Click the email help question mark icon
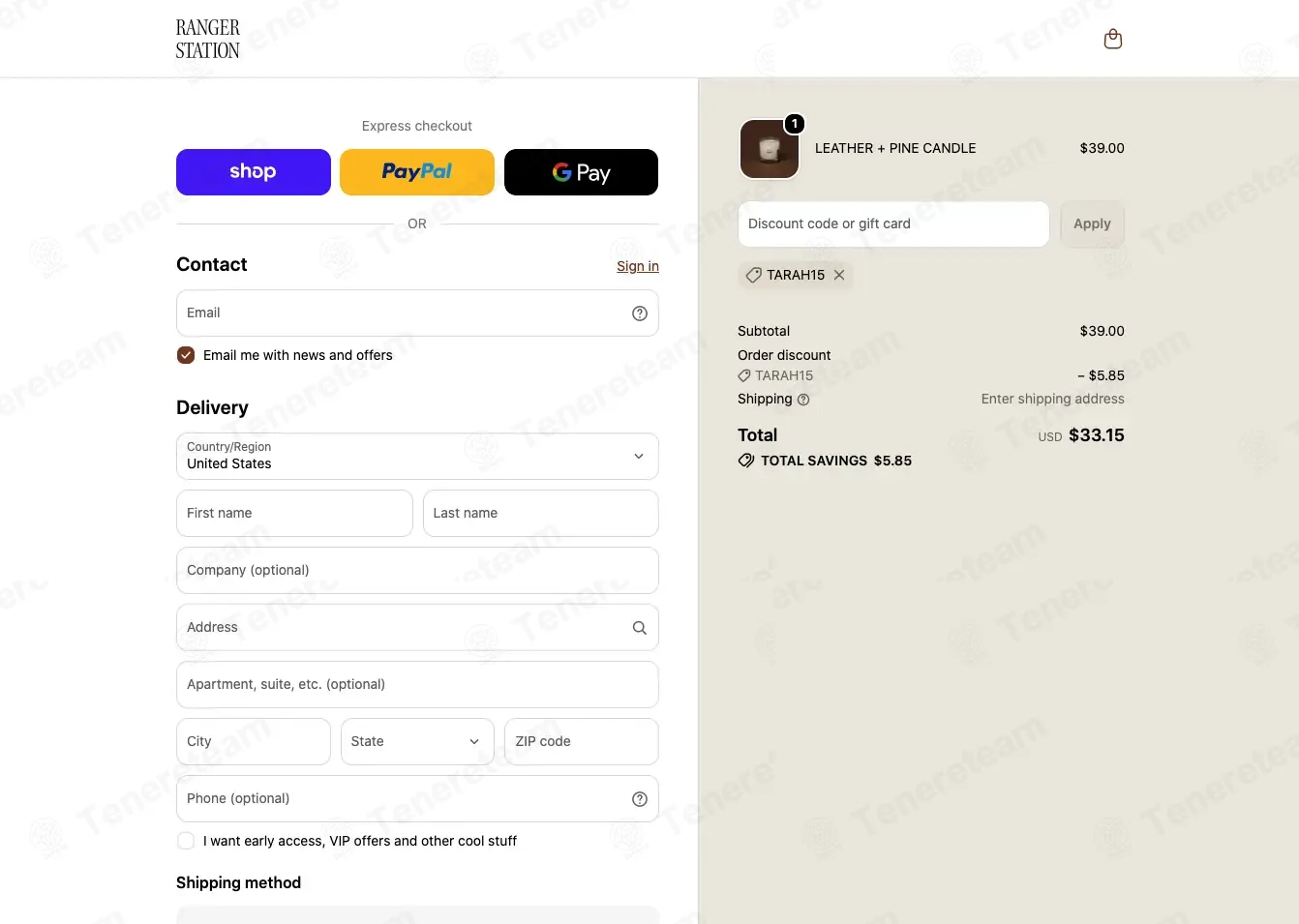This screenshot has width=1299, height=924. tap(640, 313)
